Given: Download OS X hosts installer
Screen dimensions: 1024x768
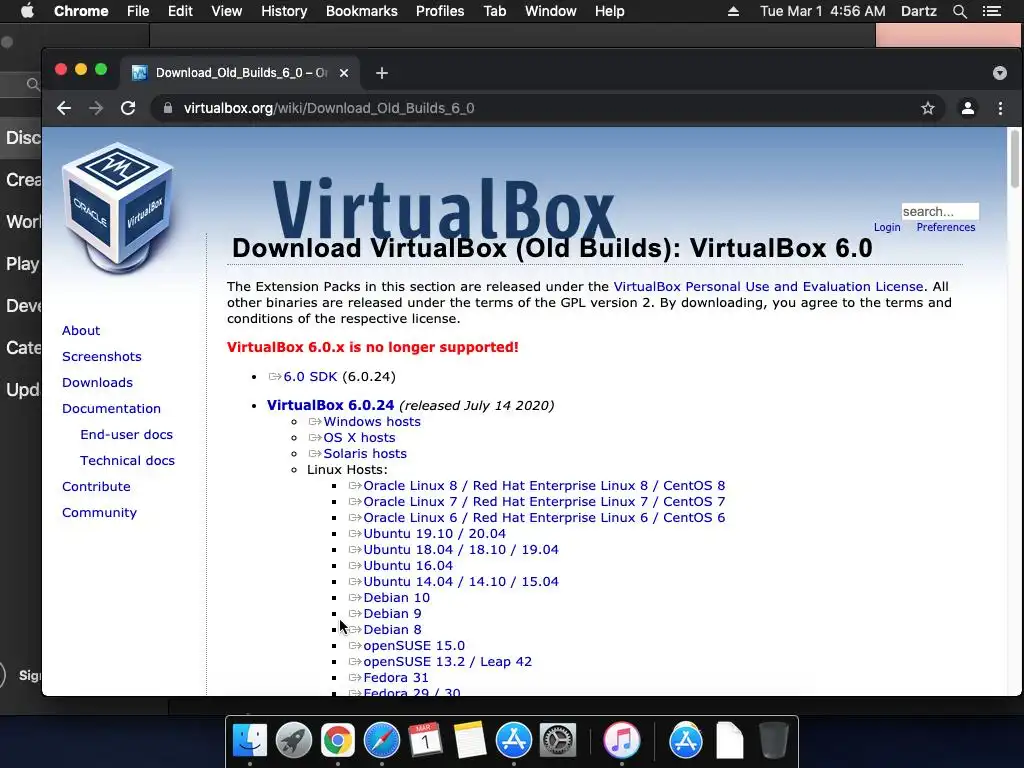Looking at the screenshot, I should click(x=359, y=438).
